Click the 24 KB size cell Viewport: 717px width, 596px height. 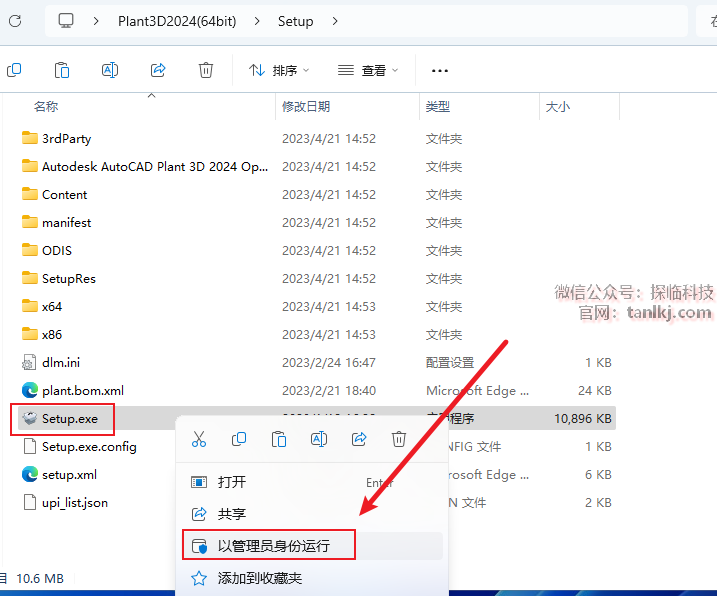(594, 391)
